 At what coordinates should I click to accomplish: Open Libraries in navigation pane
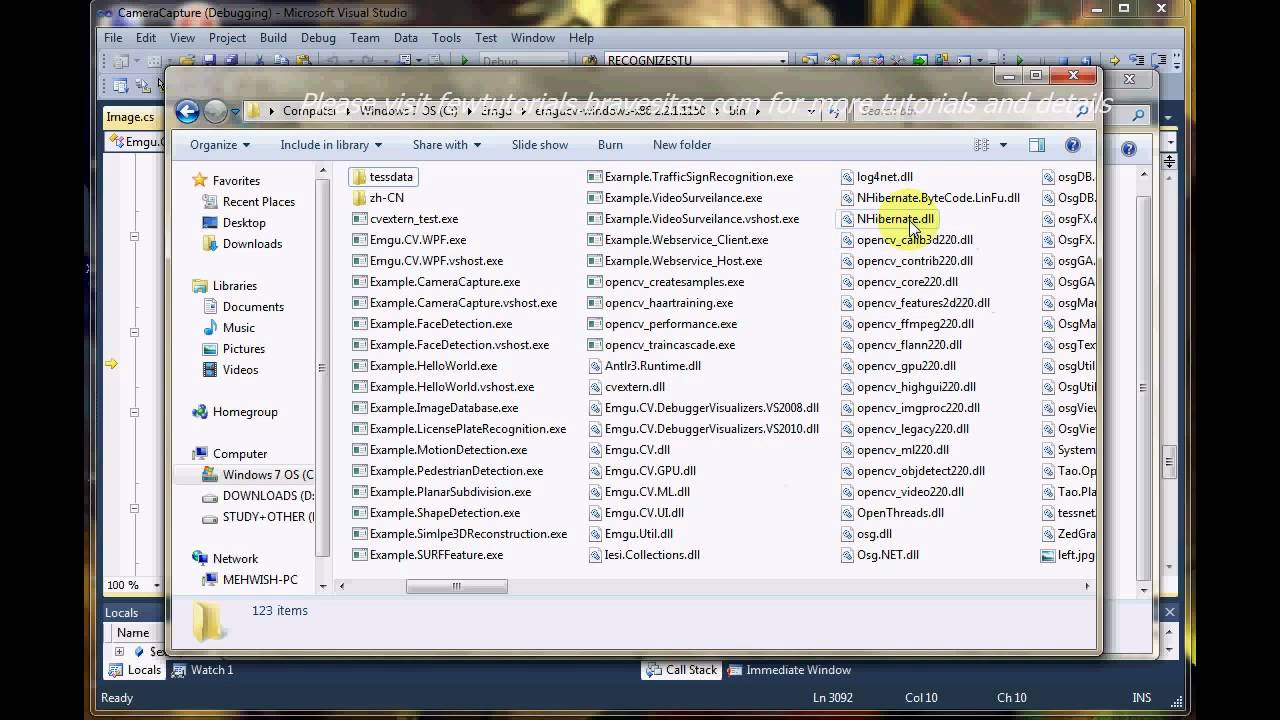(x=224, y=286)
